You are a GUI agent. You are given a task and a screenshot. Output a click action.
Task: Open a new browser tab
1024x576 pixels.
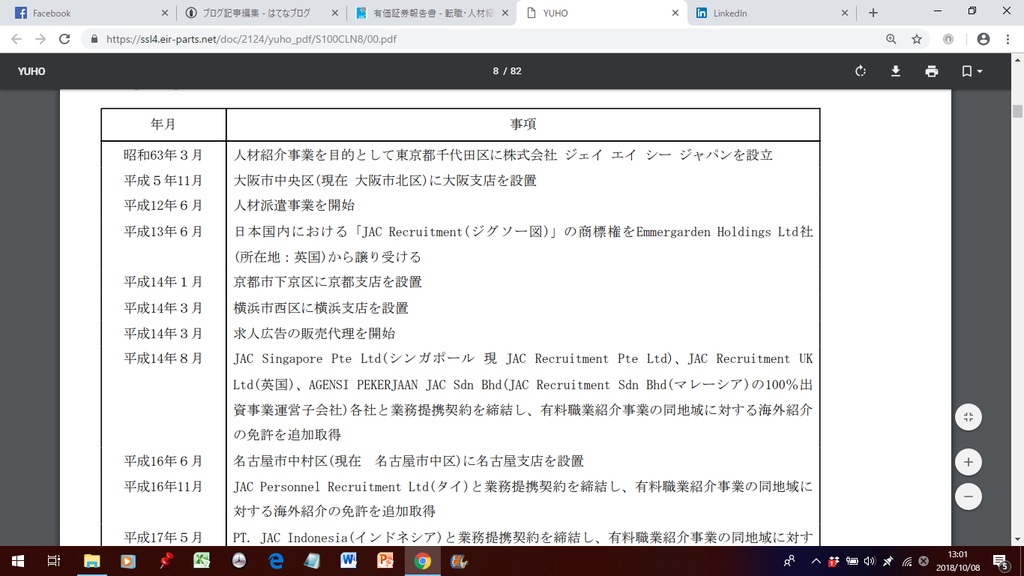pyautogui.click(x=873, y=13)
